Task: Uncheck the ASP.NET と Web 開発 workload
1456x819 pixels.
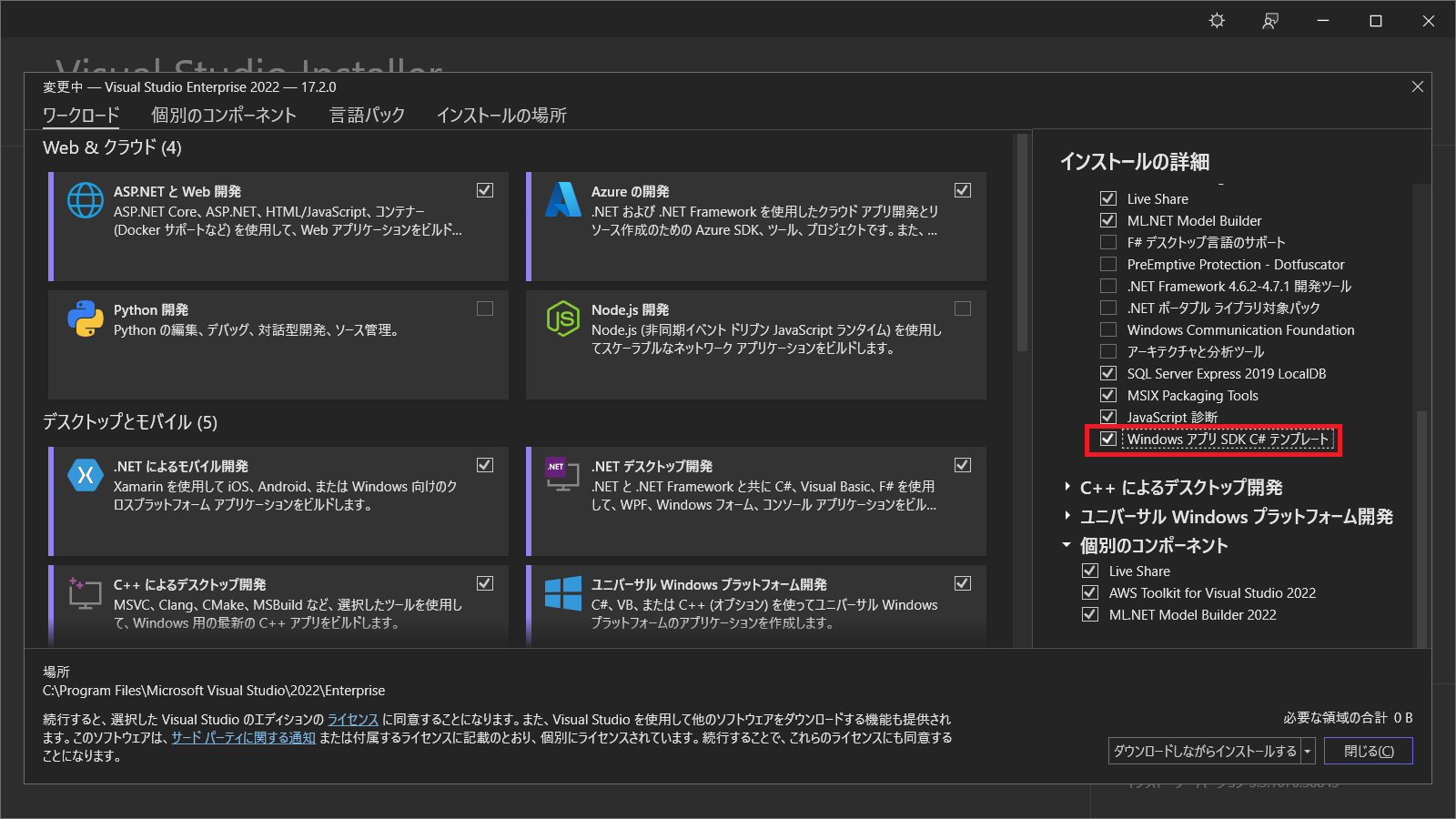Action: [x=485, y=190]
